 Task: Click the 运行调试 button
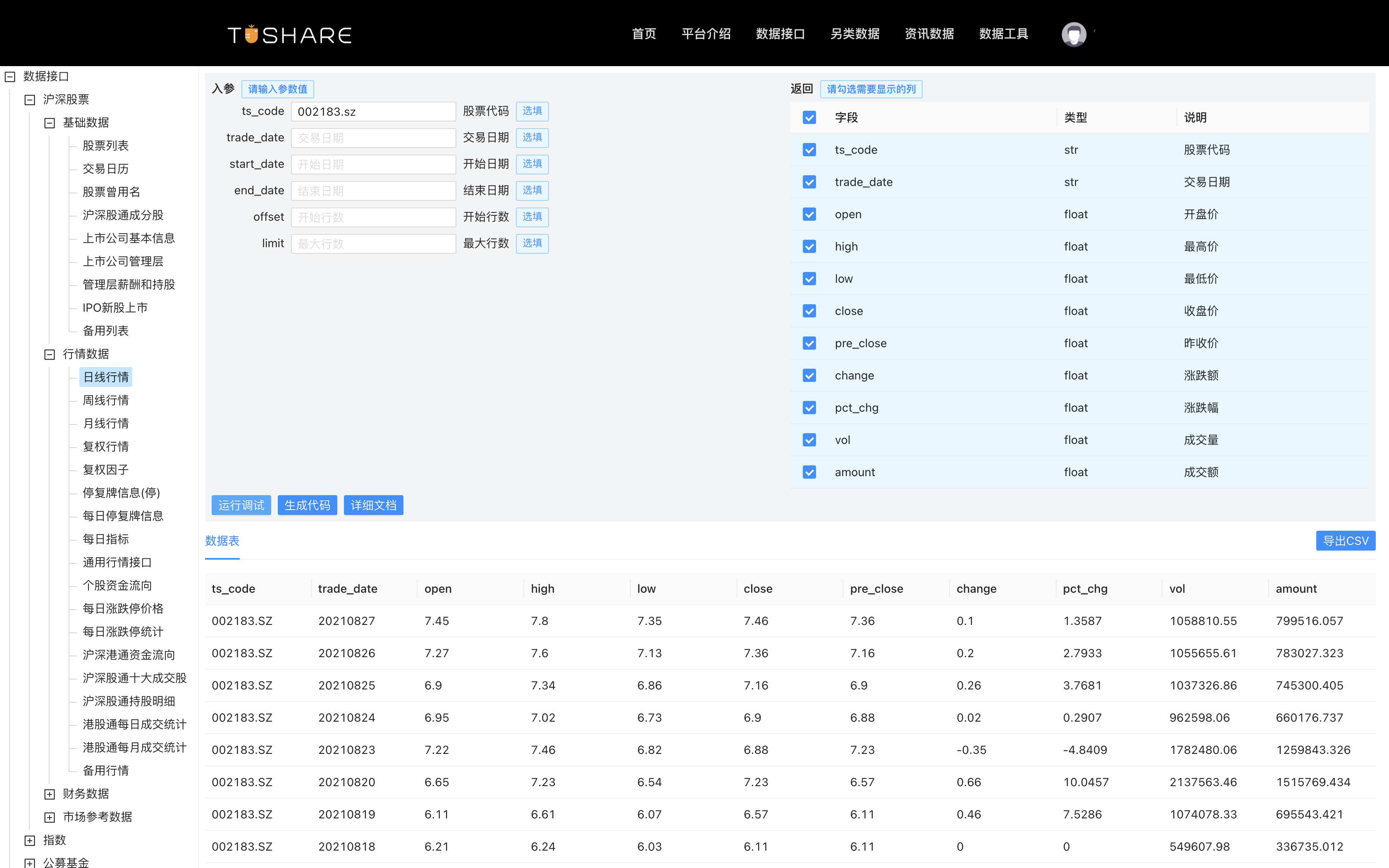(x=241, y=505)
